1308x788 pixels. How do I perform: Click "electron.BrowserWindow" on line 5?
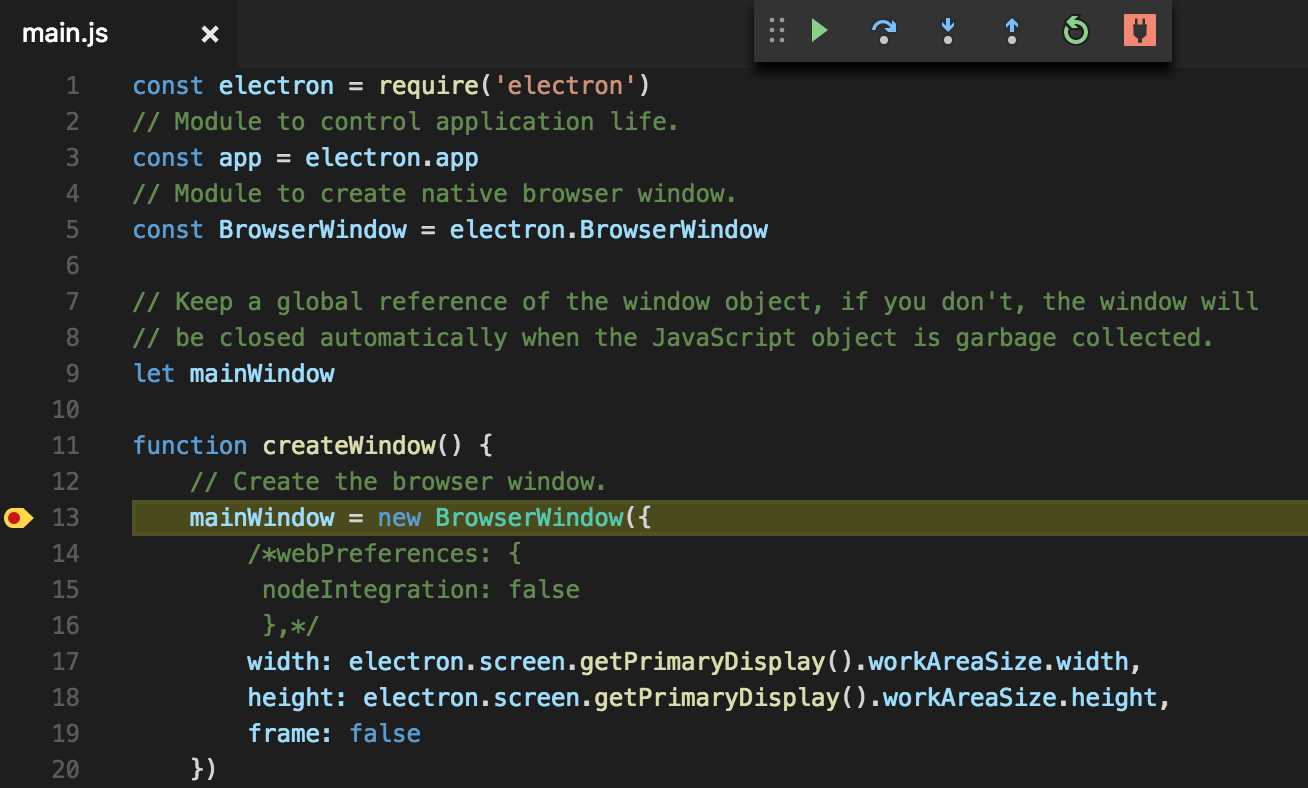[609, 230]
